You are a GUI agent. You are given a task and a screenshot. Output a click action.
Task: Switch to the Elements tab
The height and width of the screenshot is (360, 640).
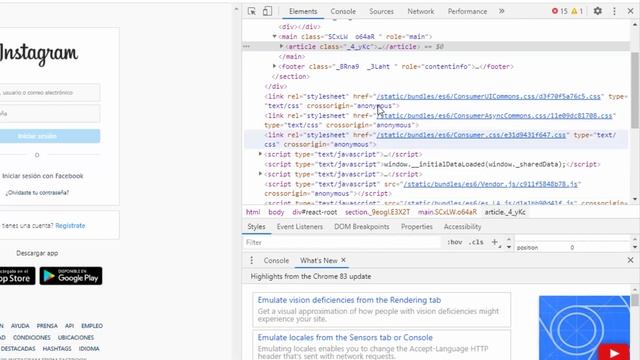(303, 11)
